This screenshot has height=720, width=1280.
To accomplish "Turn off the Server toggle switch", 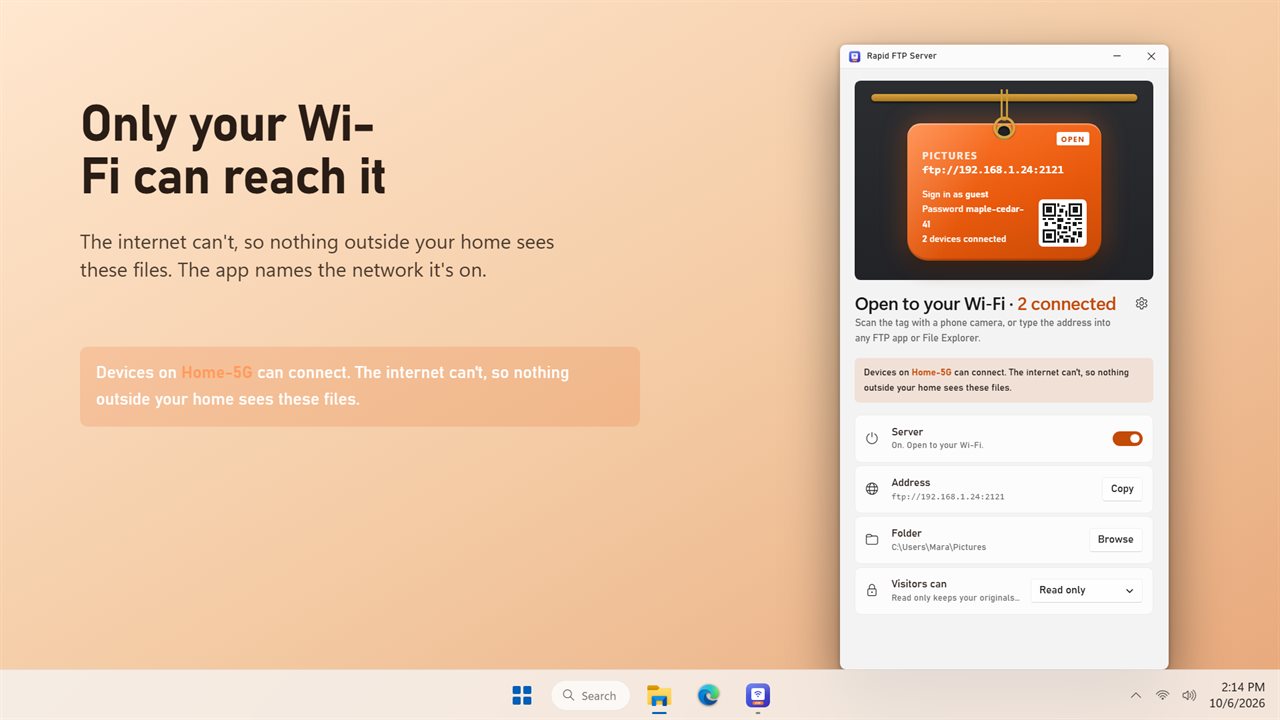I will point(1127,438).
